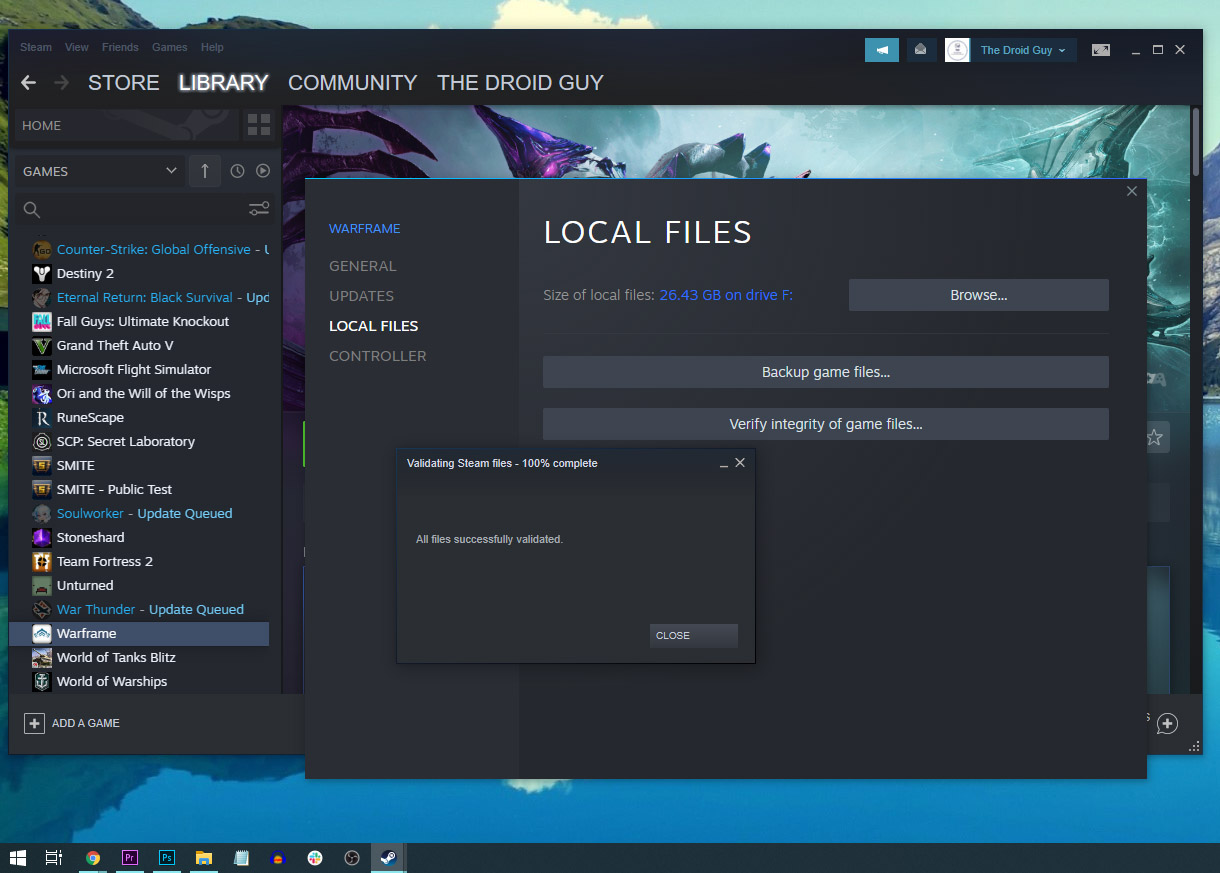Go to the STORE tab

tap(124, 83)
